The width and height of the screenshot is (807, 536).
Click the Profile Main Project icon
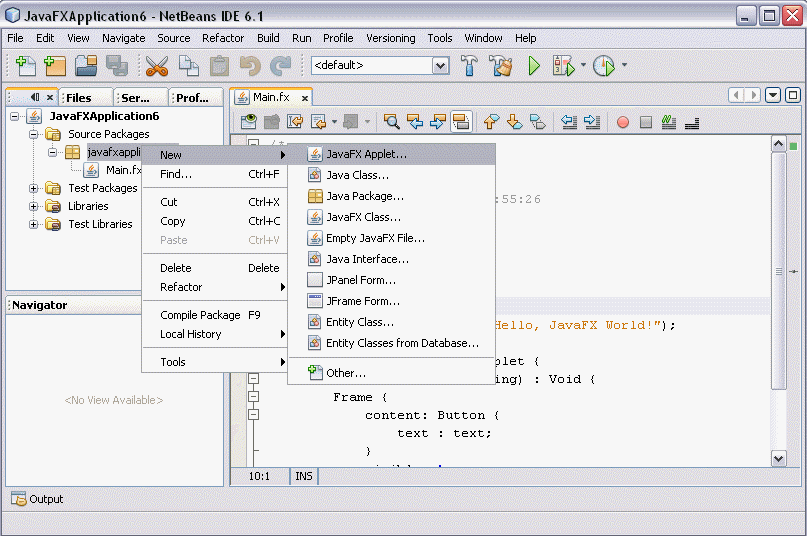pos(604,65)
